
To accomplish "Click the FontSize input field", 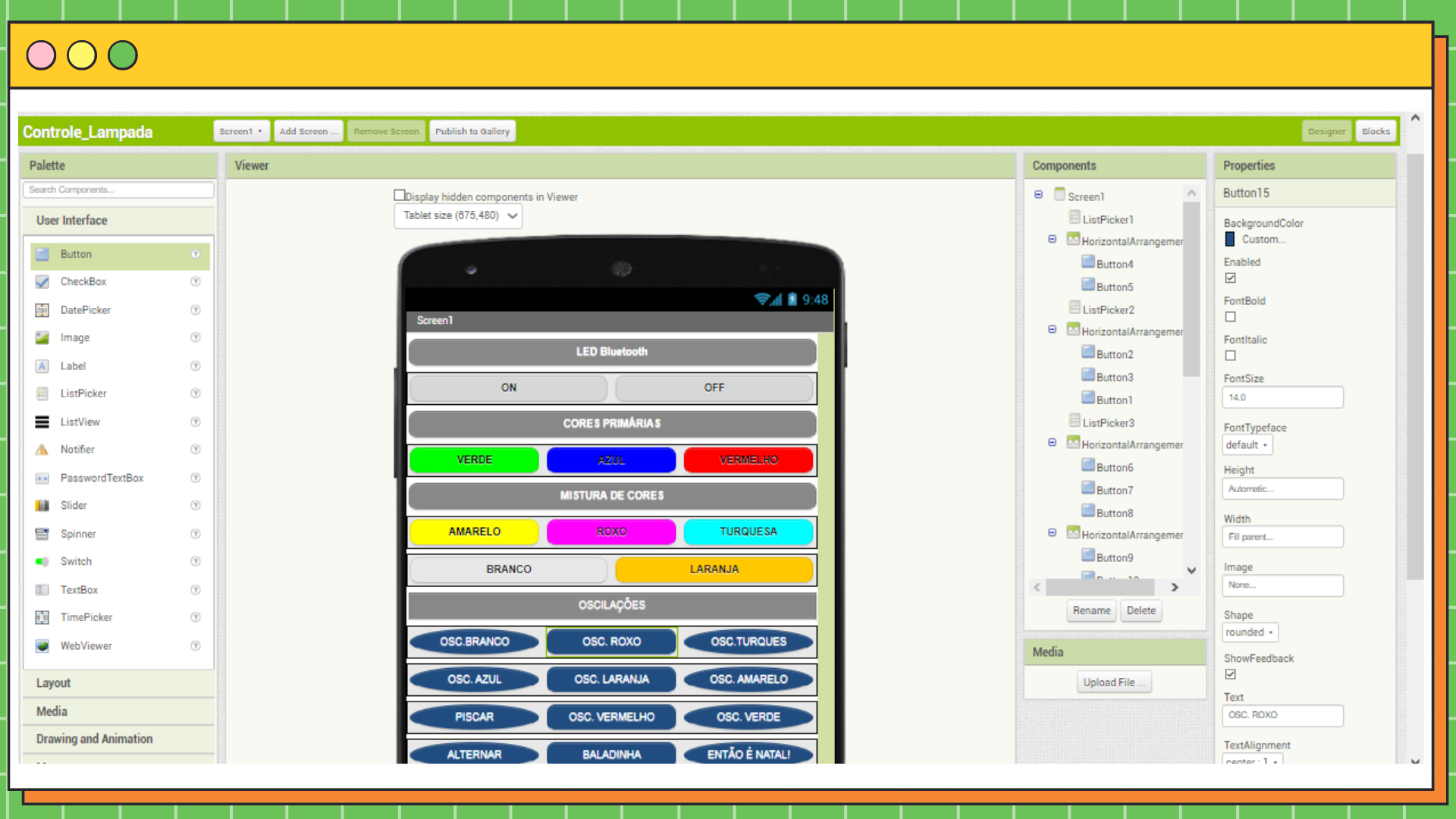I will click(1282, 397).
